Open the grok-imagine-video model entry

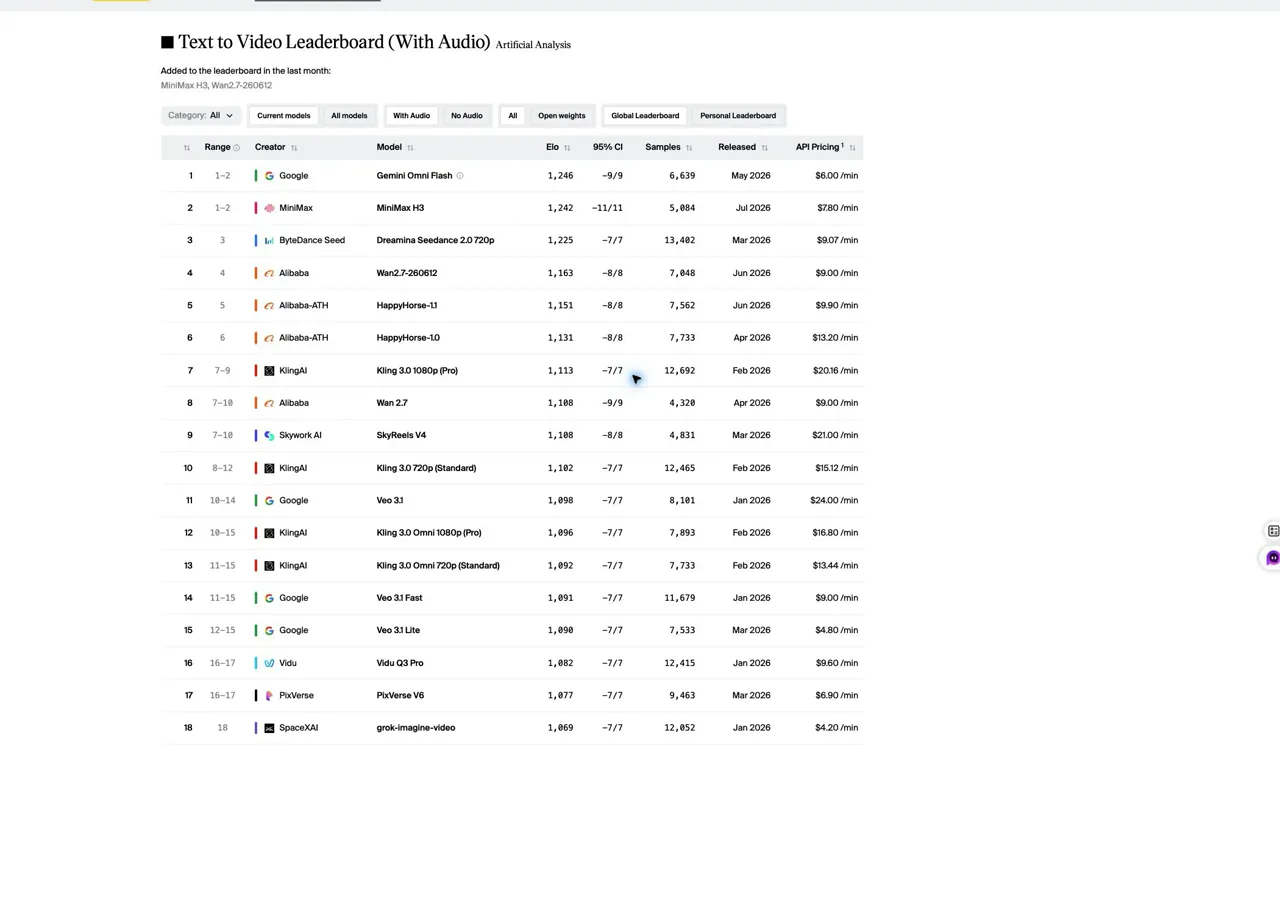(416, 728)
